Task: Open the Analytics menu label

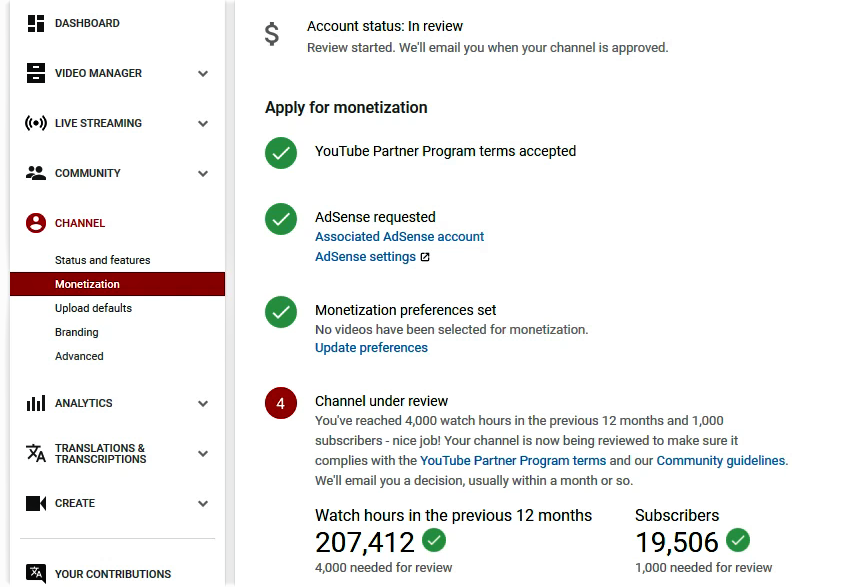Action: click(84, 403)
